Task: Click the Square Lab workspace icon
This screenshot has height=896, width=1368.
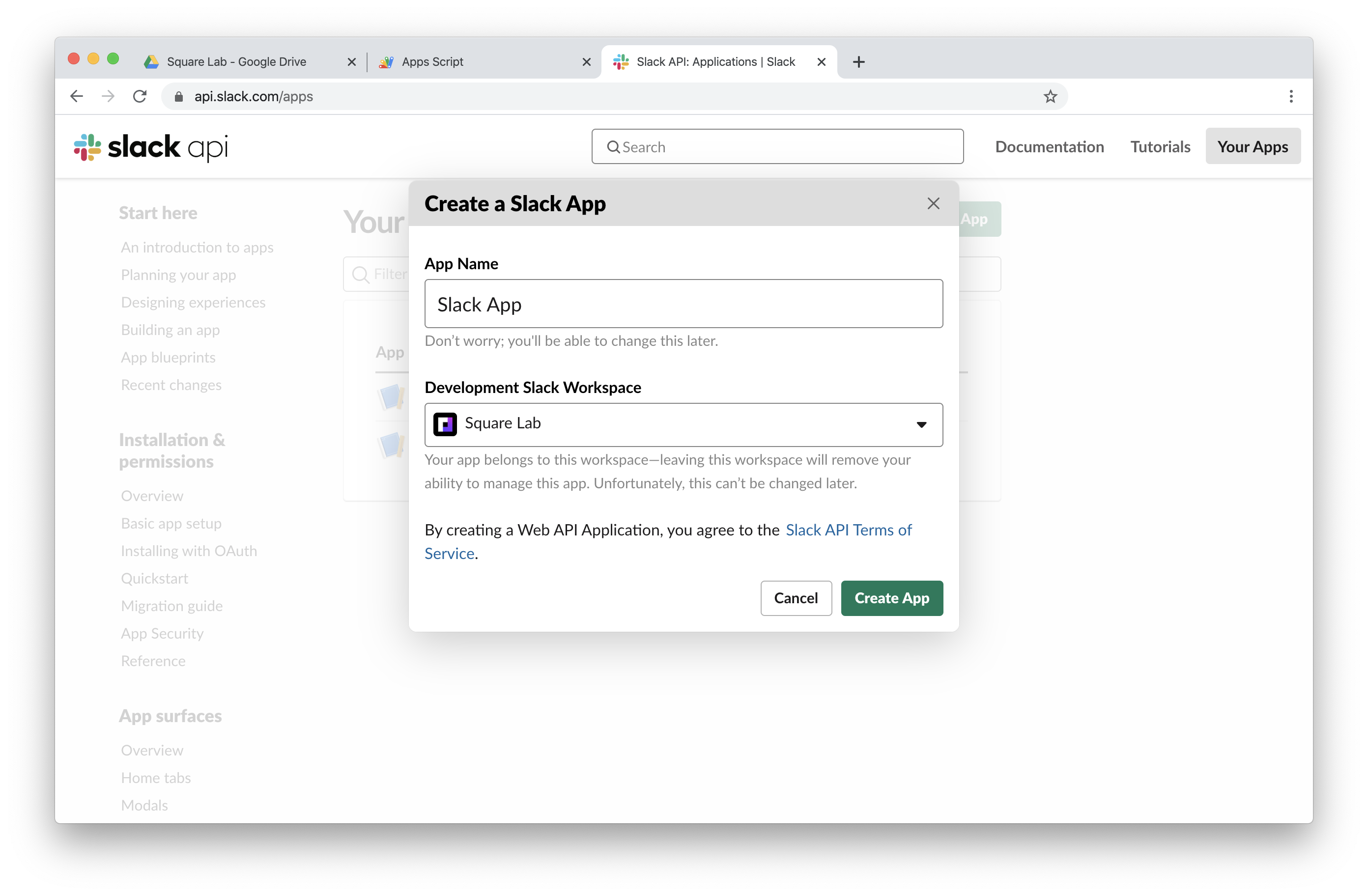Action: [x=446, y=422]
